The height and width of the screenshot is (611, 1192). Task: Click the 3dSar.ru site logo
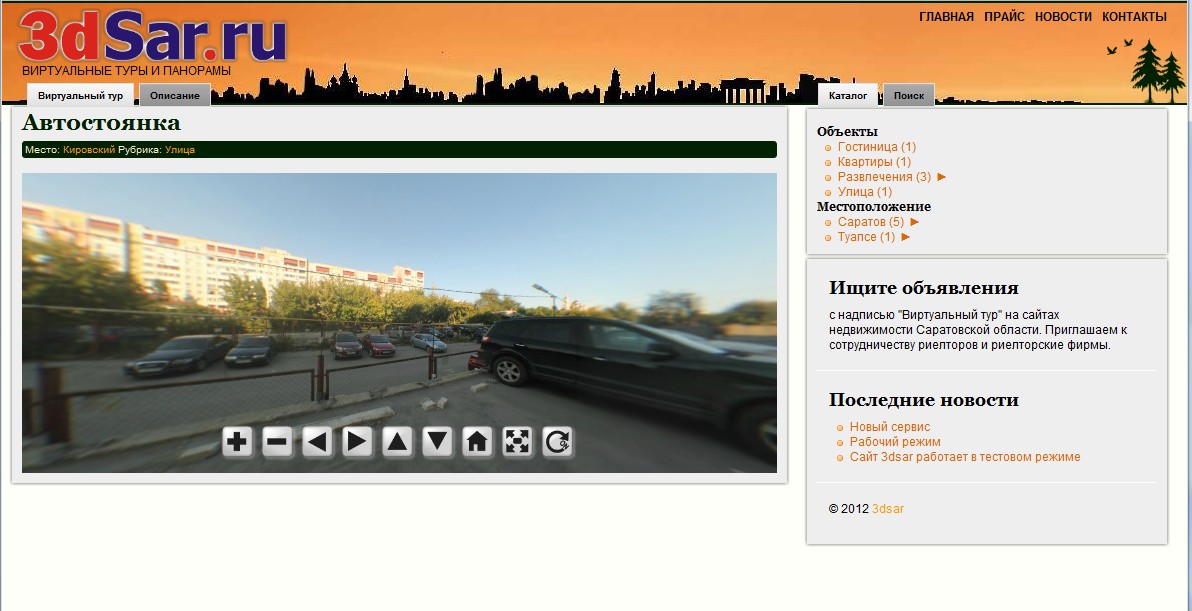(152, 36)
